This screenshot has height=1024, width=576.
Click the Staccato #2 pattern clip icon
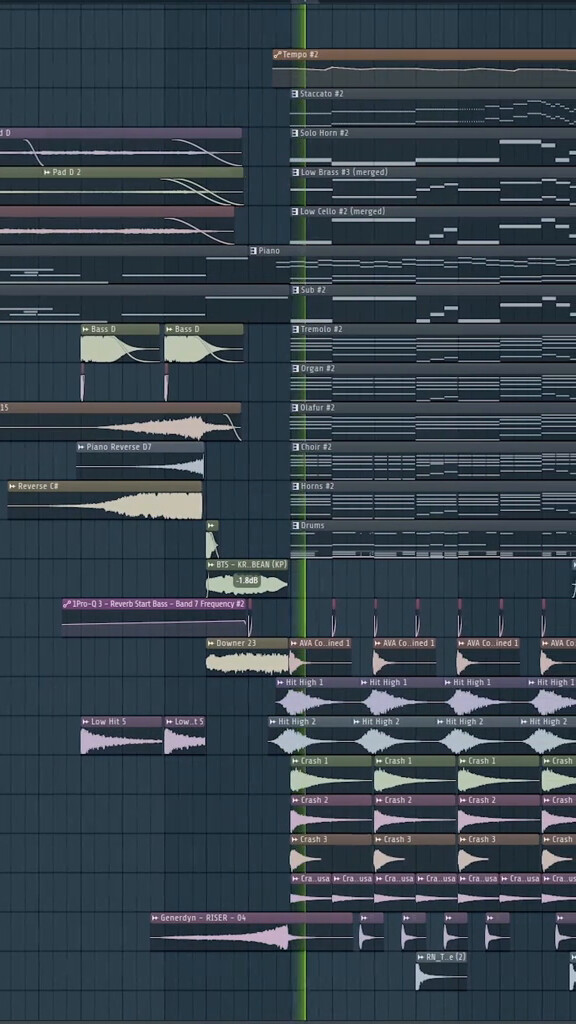295,94
